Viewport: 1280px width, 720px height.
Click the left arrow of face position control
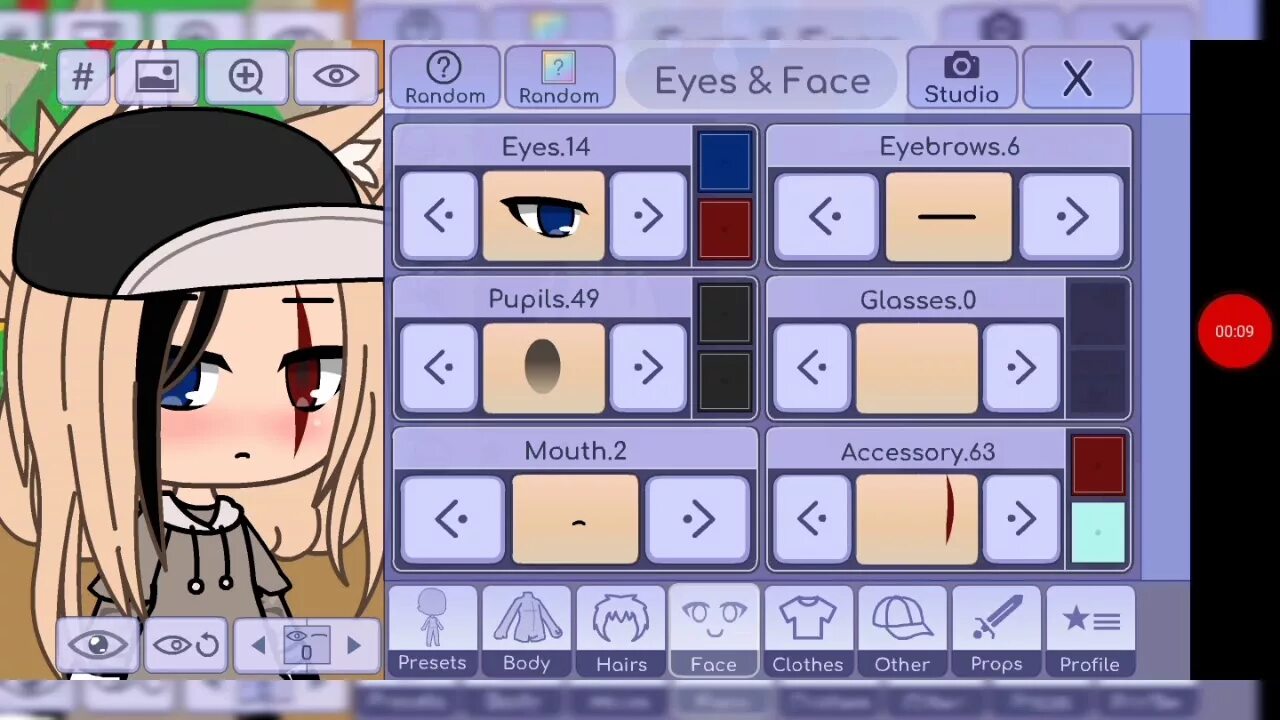click(x=258, y=646)
